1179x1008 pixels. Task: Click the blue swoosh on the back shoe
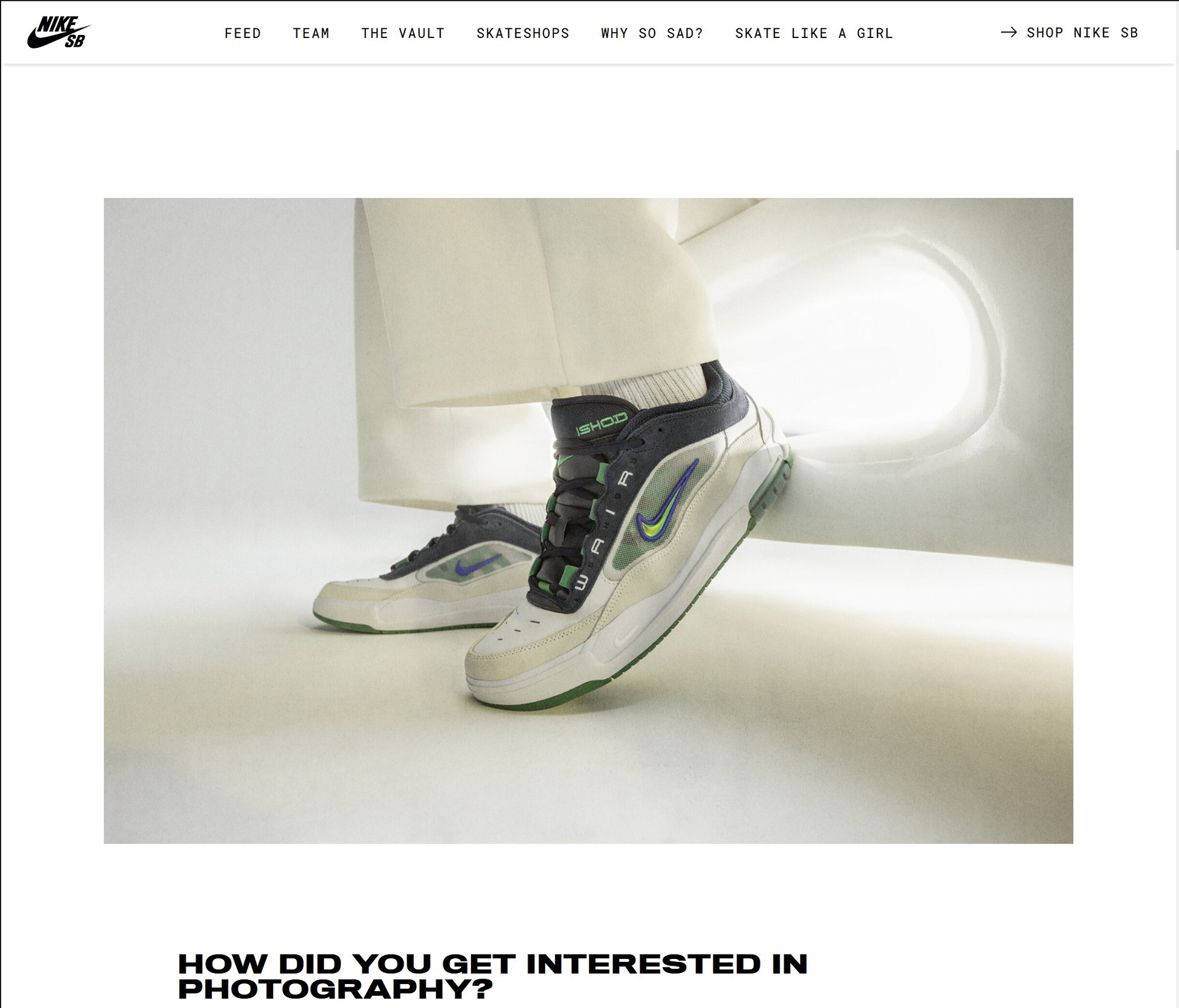pos(477,564)
